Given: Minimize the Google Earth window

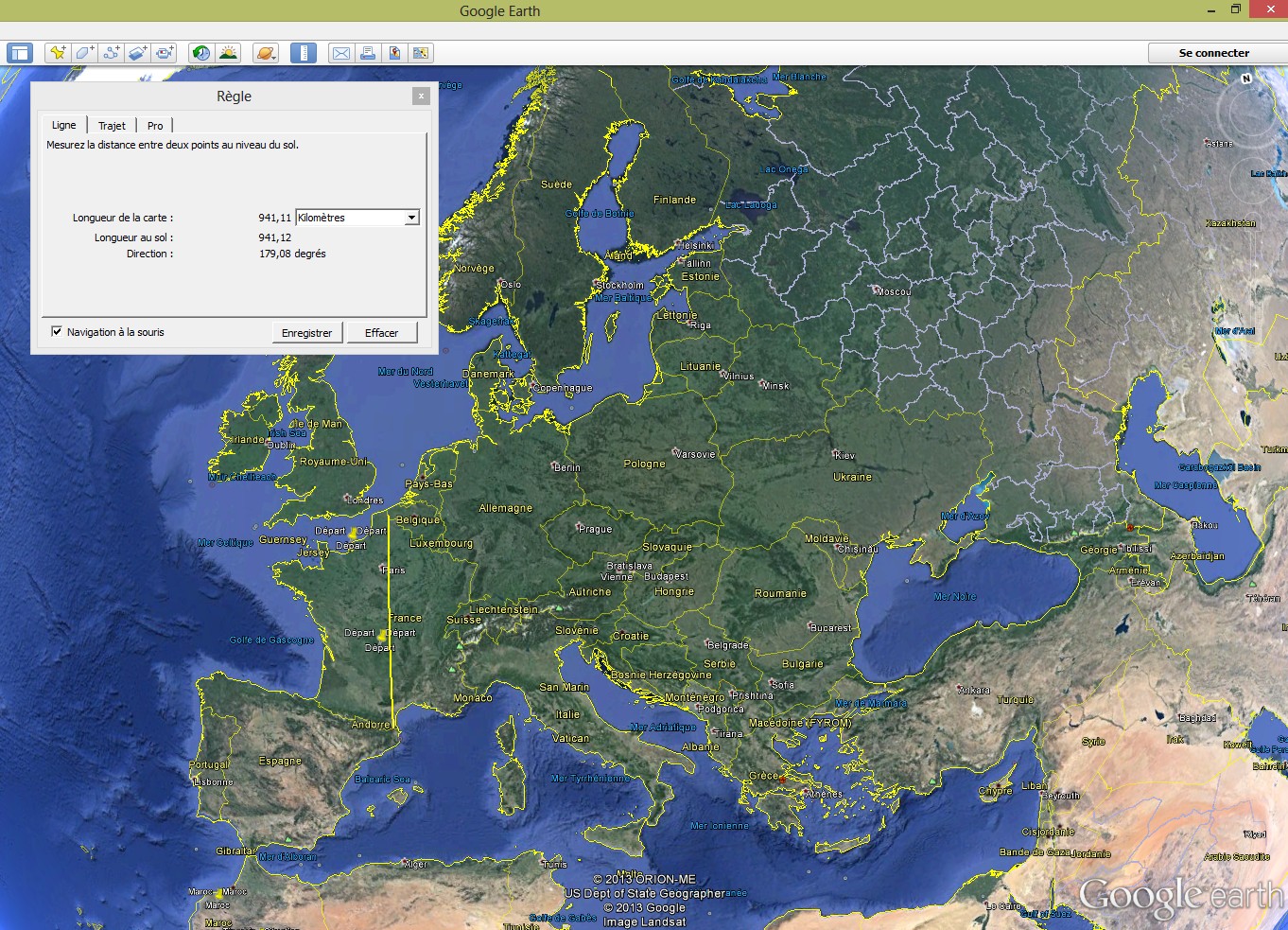Looking at the screenshot, I should click(x=1211, y=10).
